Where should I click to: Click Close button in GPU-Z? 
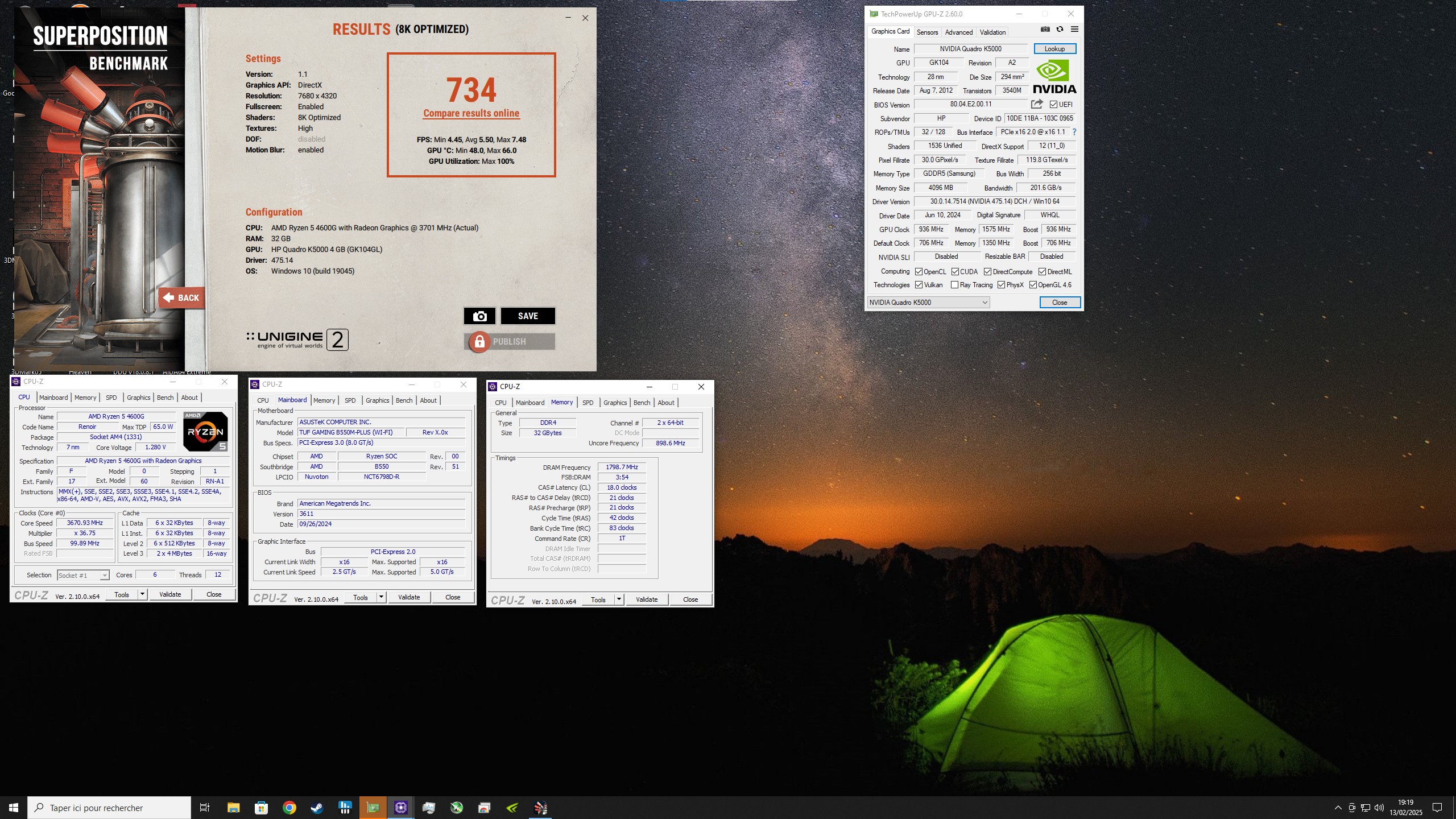tap(1060, 303)
